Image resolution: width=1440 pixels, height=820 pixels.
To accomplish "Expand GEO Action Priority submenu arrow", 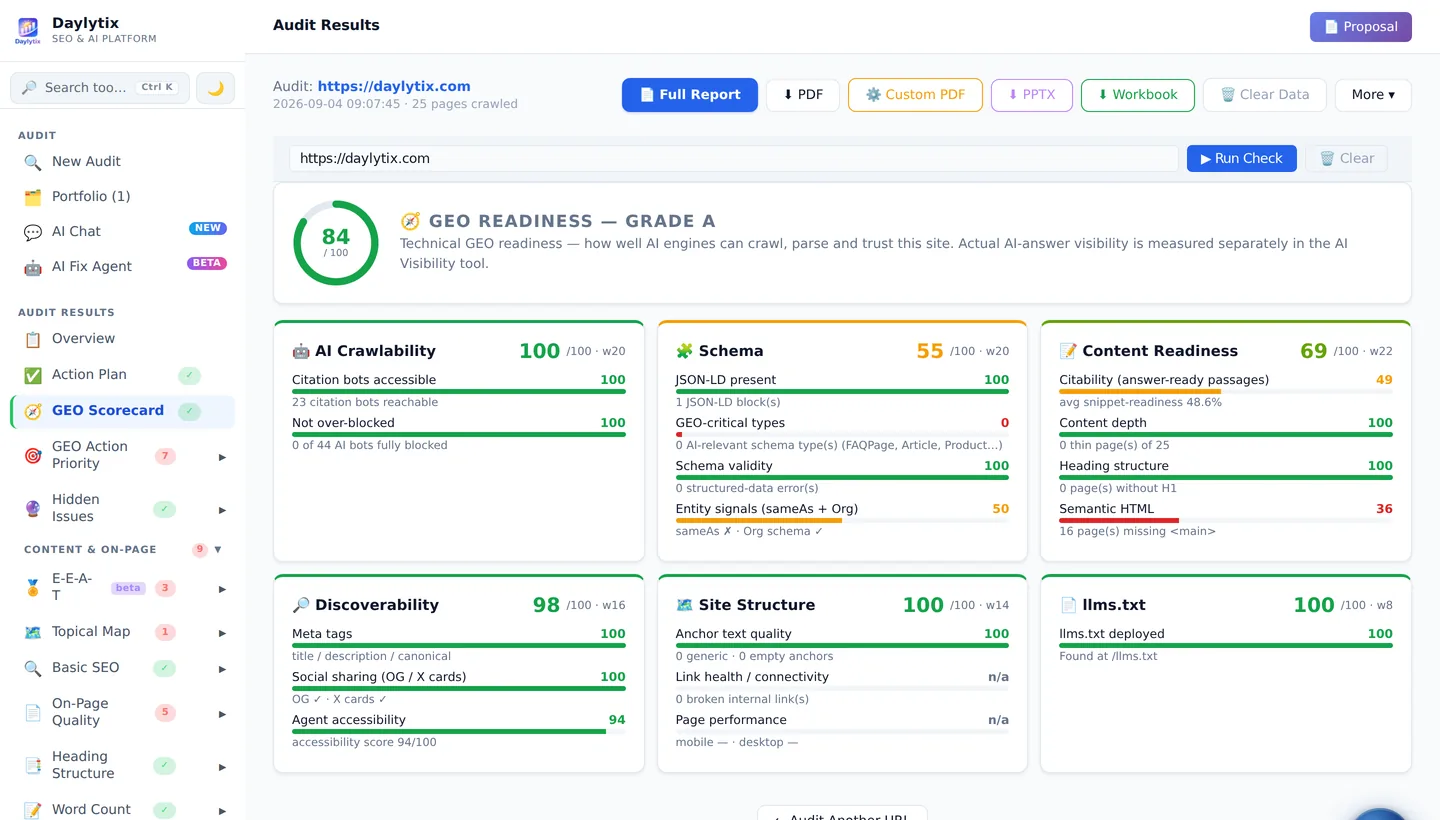I will tap(222, 457).
